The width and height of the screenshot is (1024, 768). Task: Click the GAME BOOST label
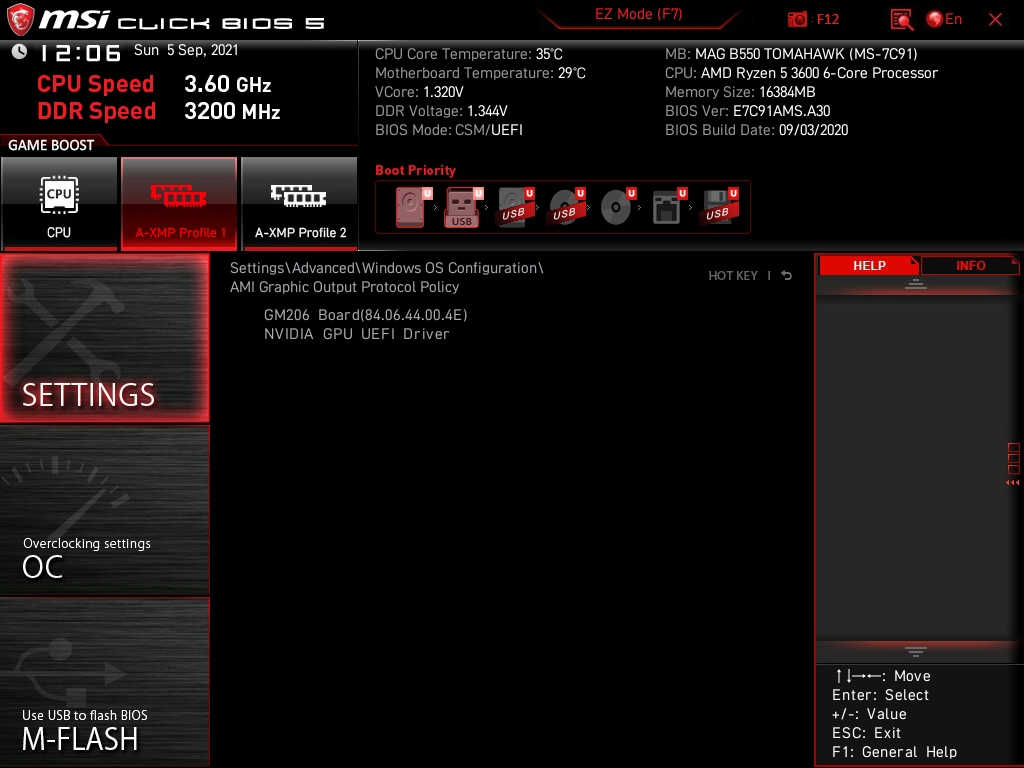coord(51,145)
